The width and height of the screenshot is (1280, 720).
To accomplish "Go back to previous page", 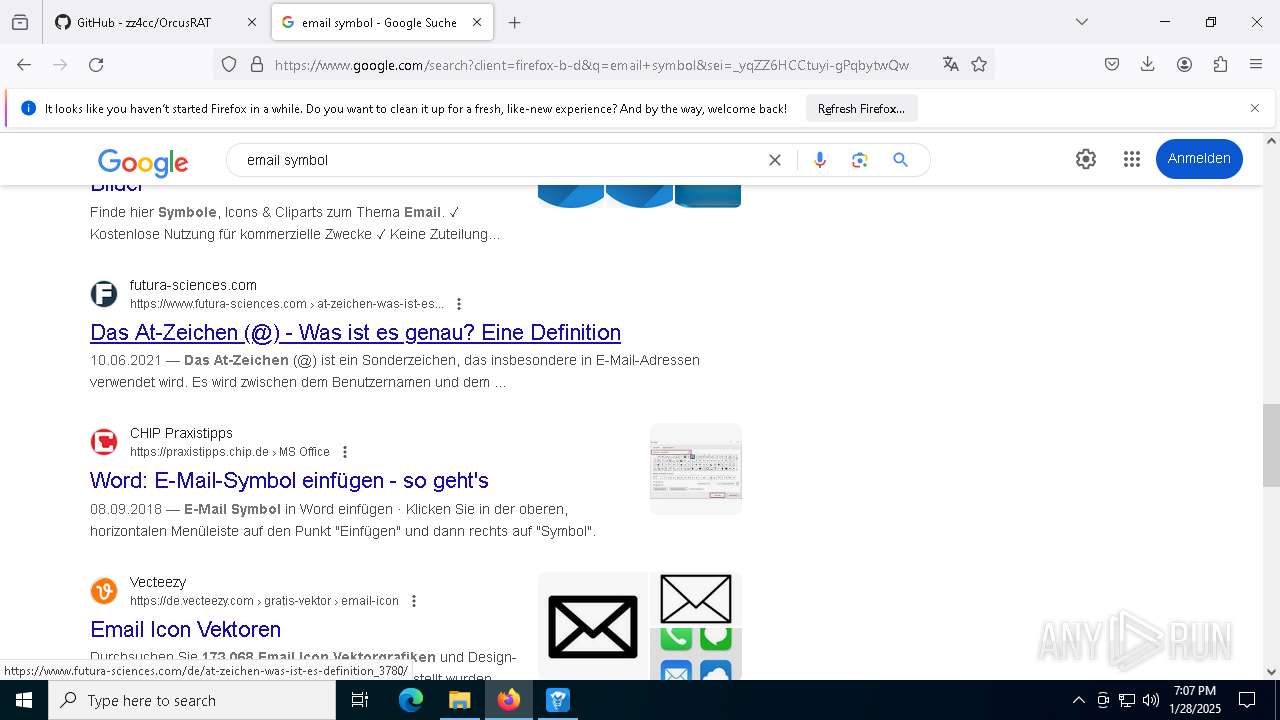I will pos(24,64).
